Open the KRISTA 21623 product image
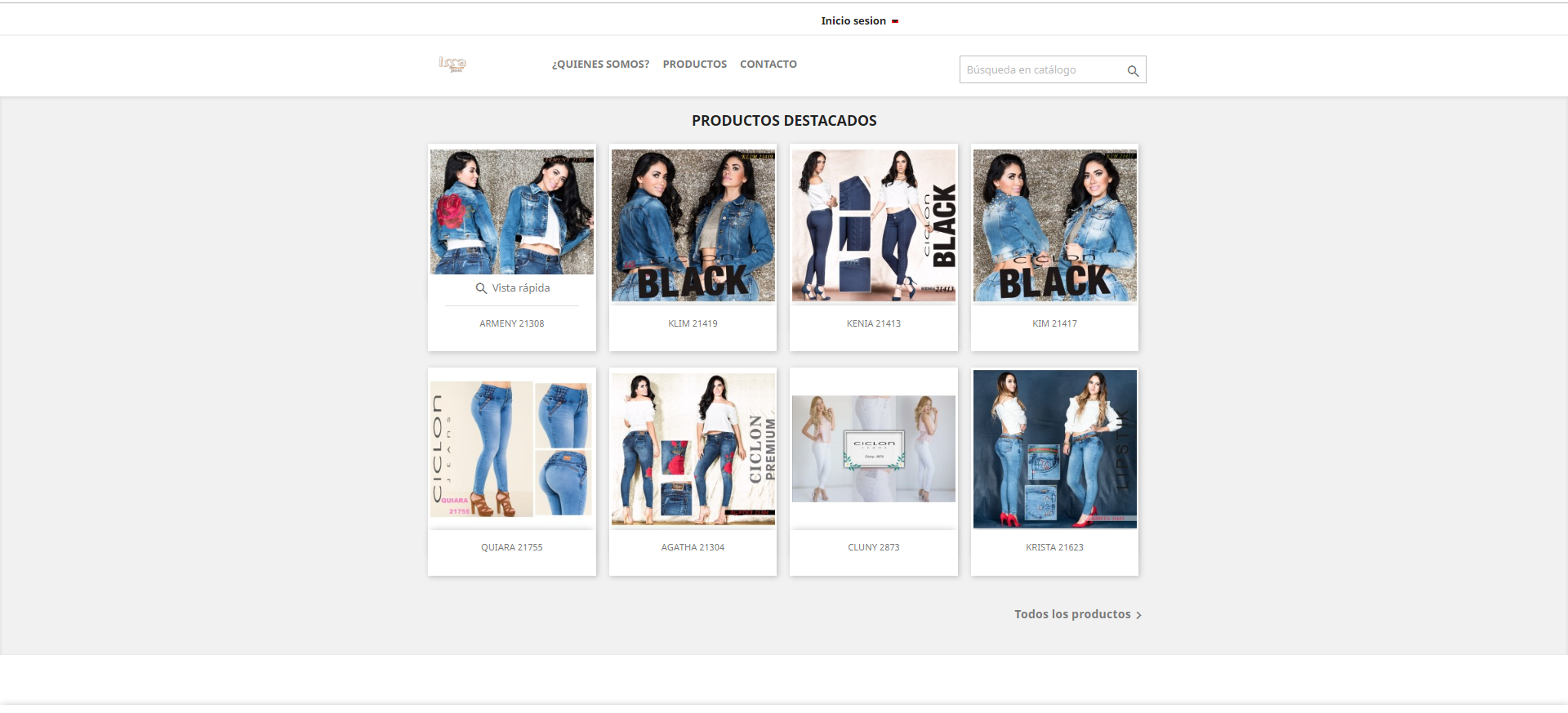The width and height of the screenshot is (1568, 713). 1055,449
